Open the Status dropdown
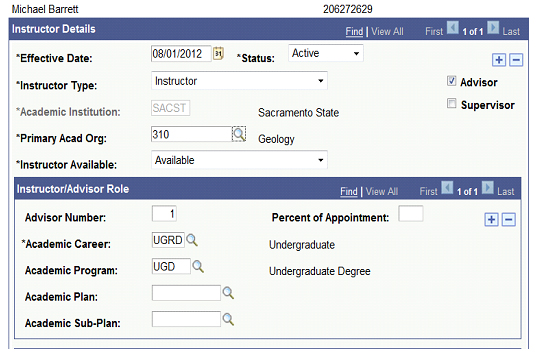552x360 pixels. [326, 53]
